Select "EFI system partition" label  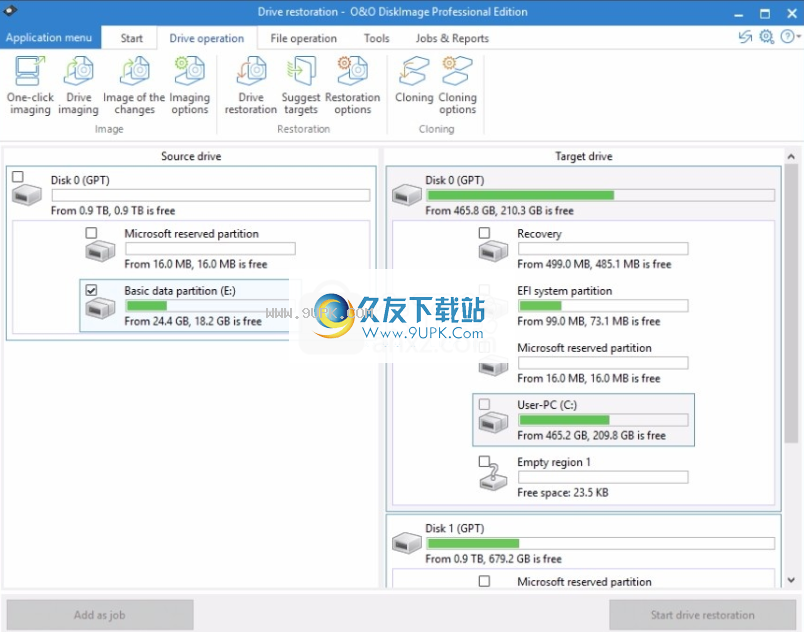tap(565, 291)
